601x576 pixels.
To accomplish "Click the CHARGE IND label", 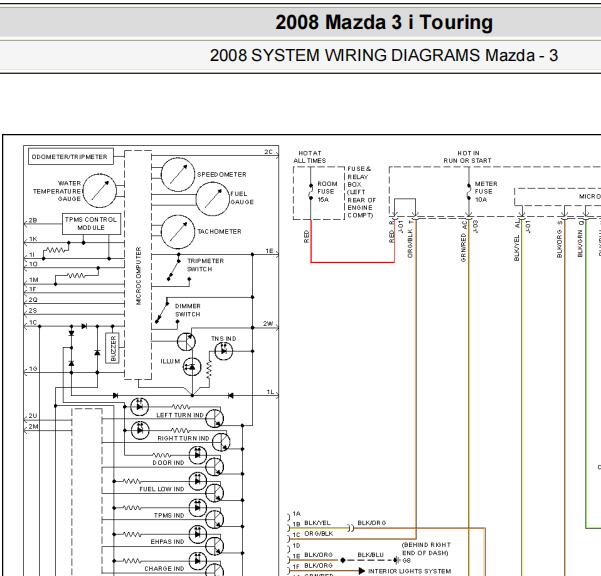I will pyautogui.click(x=164, y=568).
